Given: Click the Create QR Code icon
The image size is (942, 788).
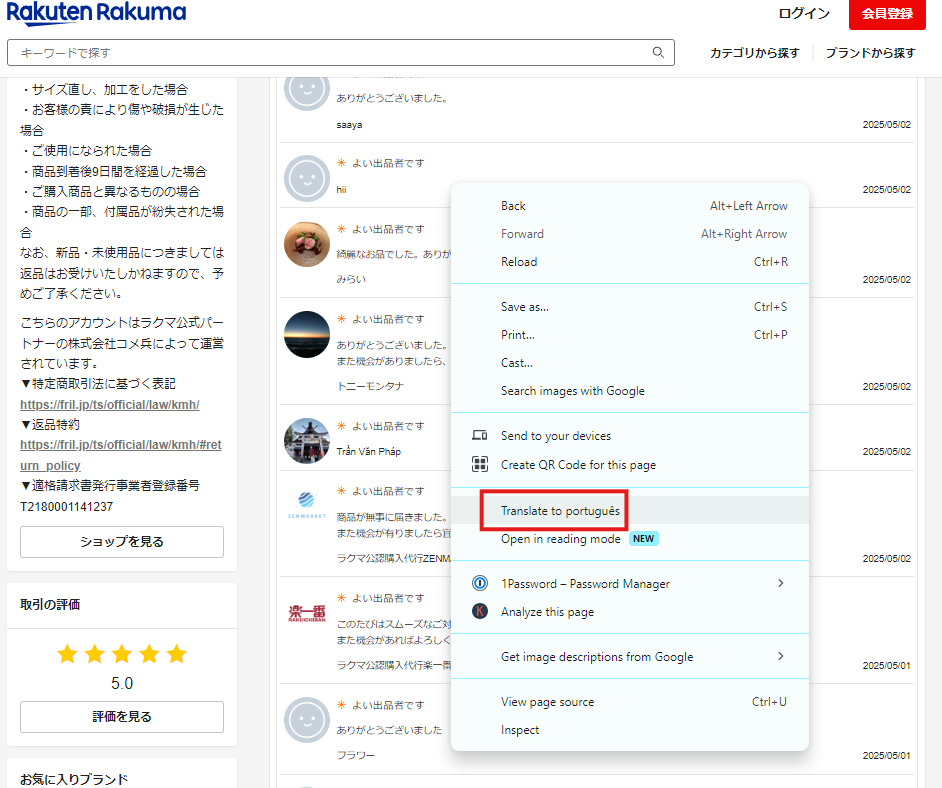Looking at the screenshot, I should pyautogui.click(x=480, y=464).
